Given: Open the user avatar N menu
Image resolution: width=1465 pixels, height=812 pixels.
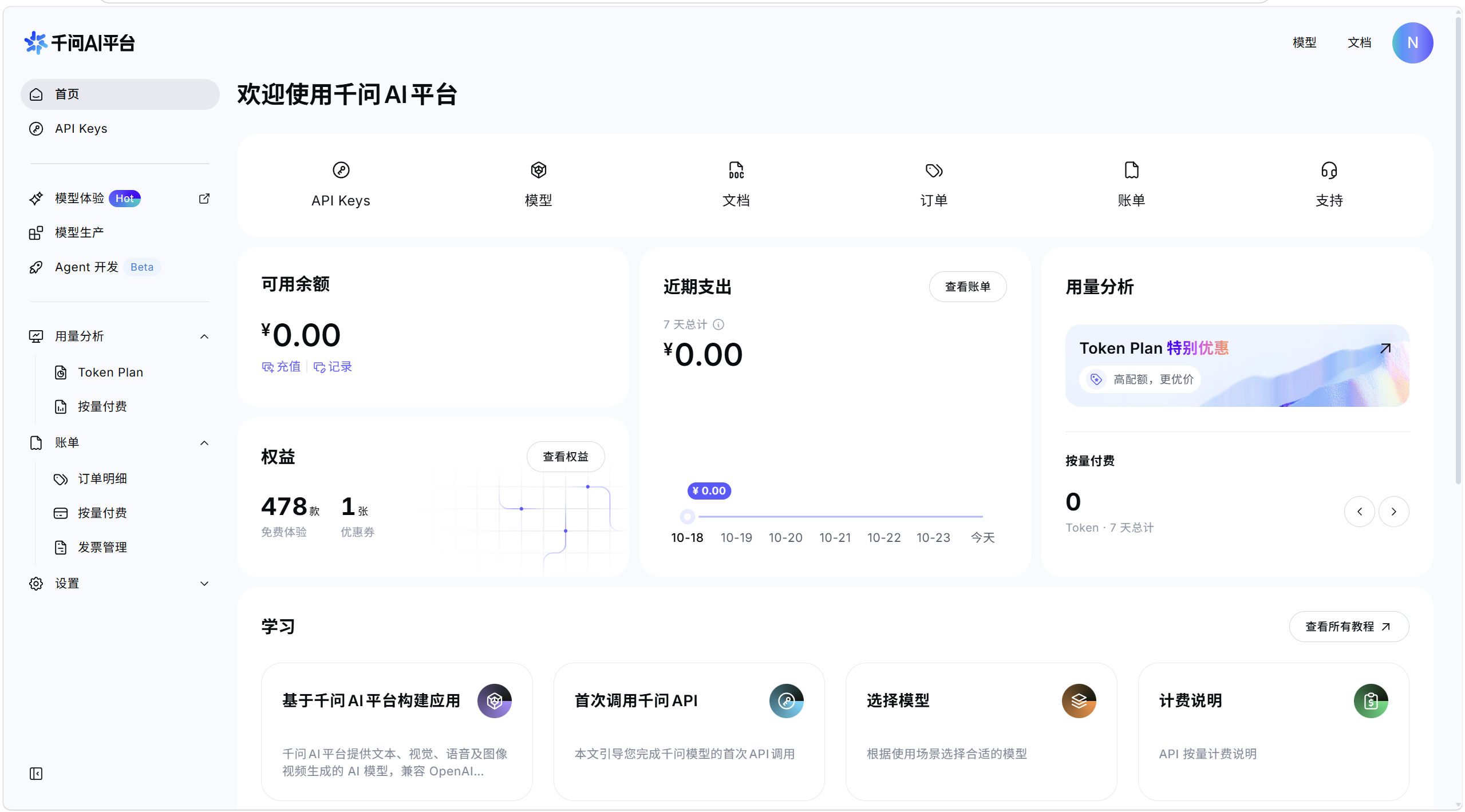Looking at the screenshot, I should 1412,43.
